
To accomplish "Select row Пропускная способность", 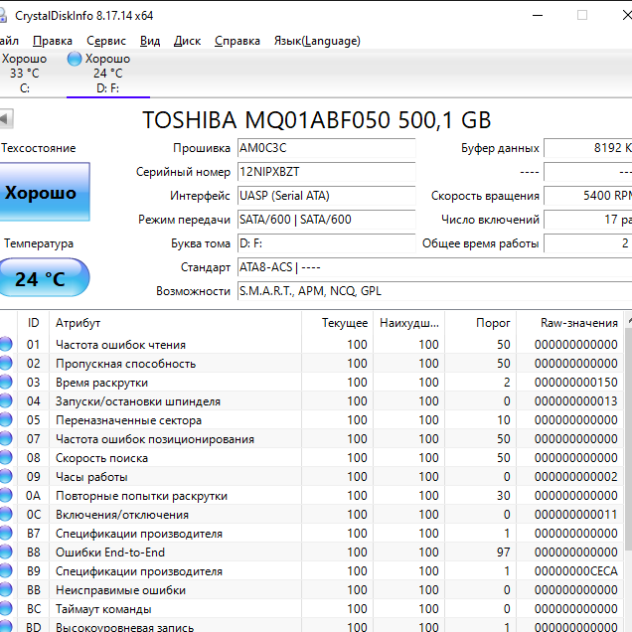I will [312, 364].
